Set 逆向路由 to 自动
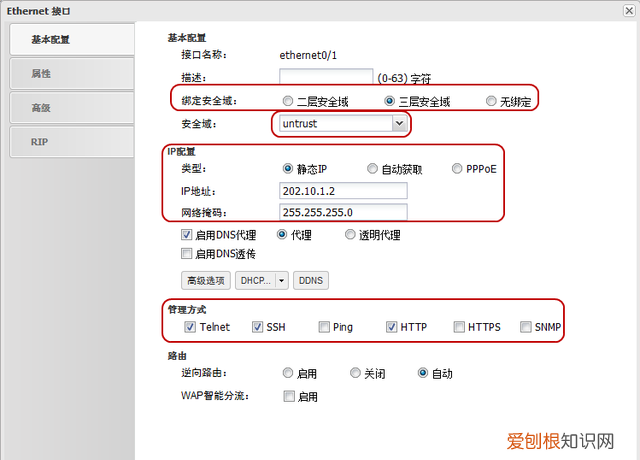Screen dimensions: 640x460 tap(423, 373)
